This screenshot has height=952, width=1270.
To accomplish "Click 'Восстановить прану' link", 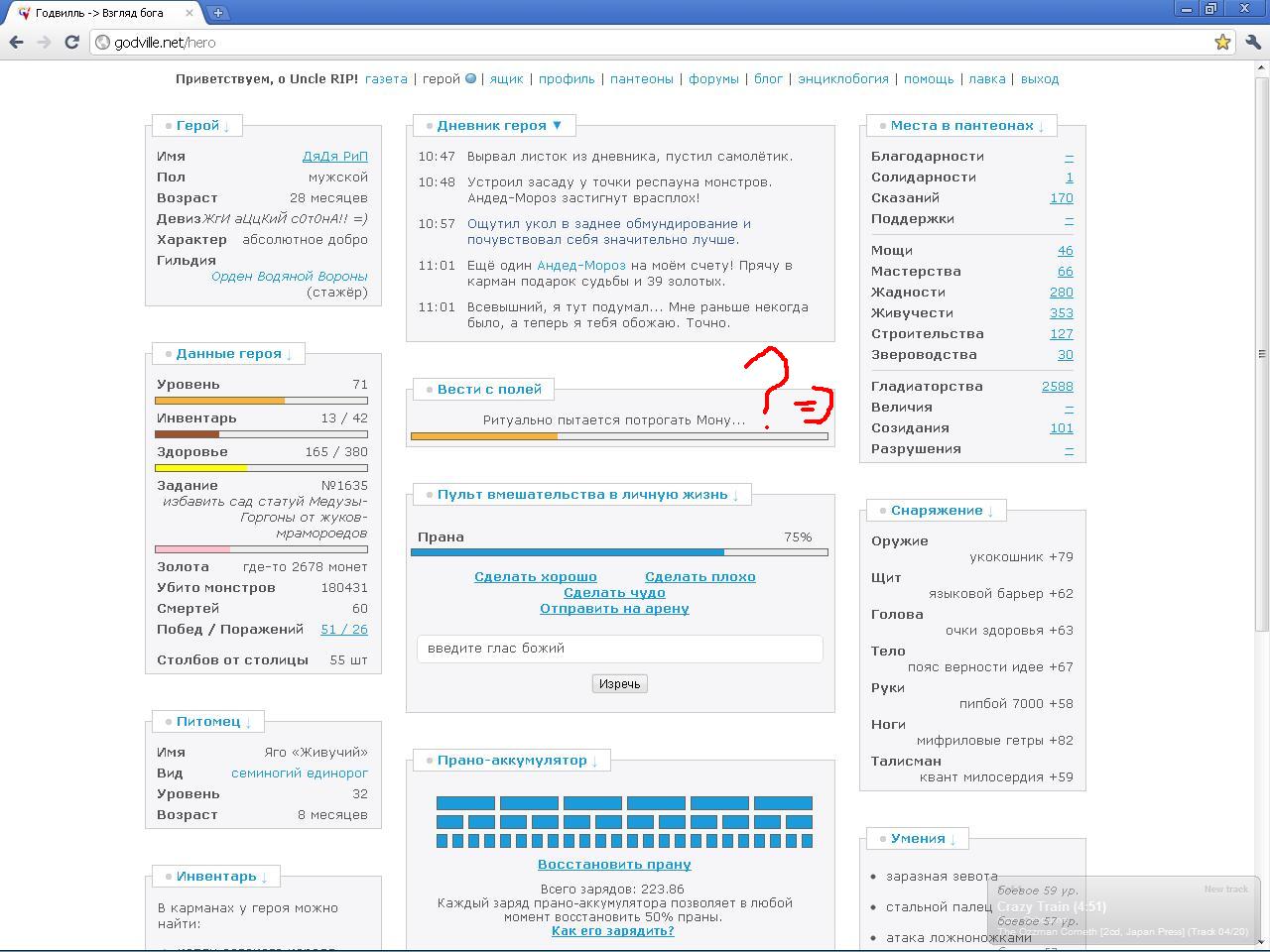I will pos(614,865).
